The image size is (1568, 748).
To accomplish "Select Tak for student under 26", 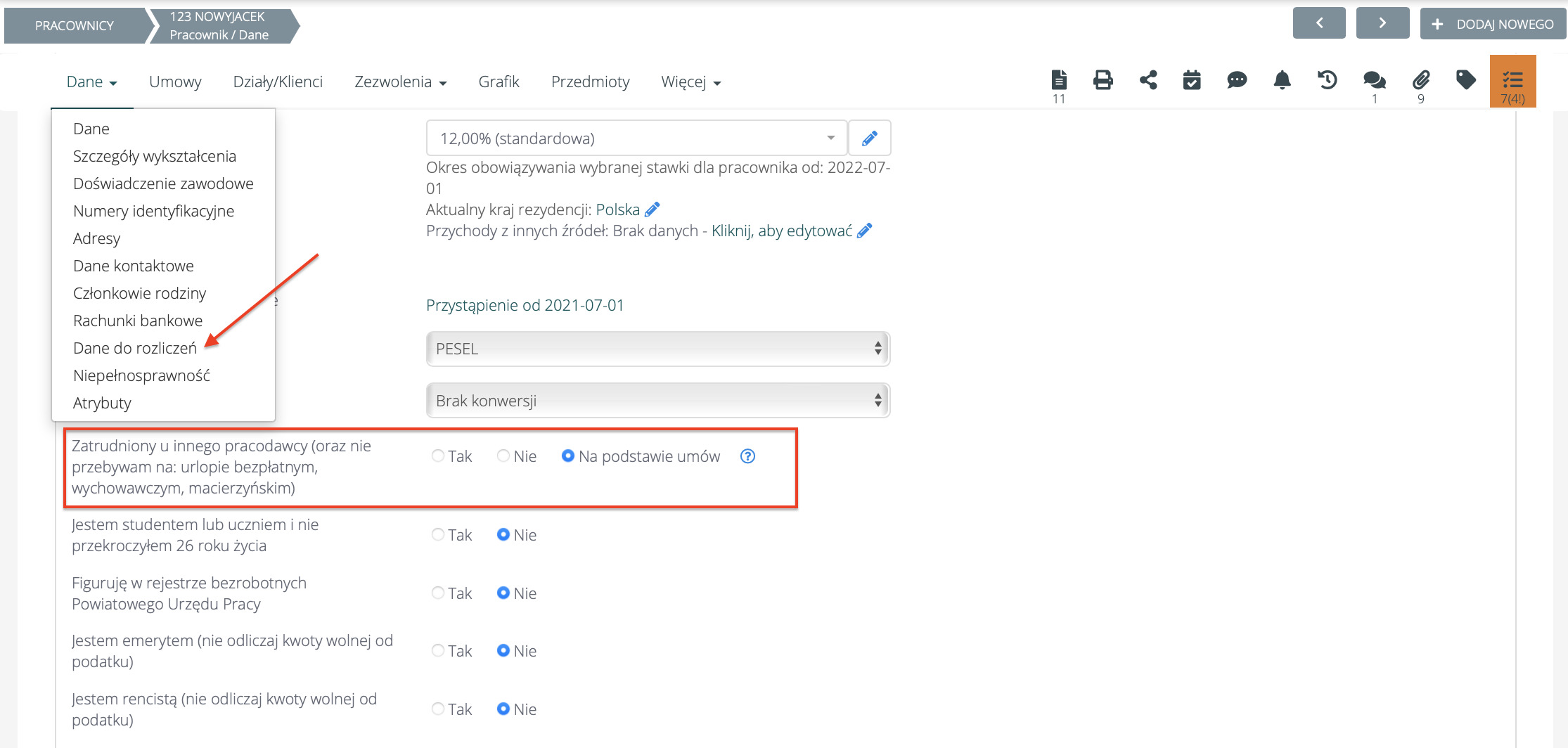I will 438,535.
